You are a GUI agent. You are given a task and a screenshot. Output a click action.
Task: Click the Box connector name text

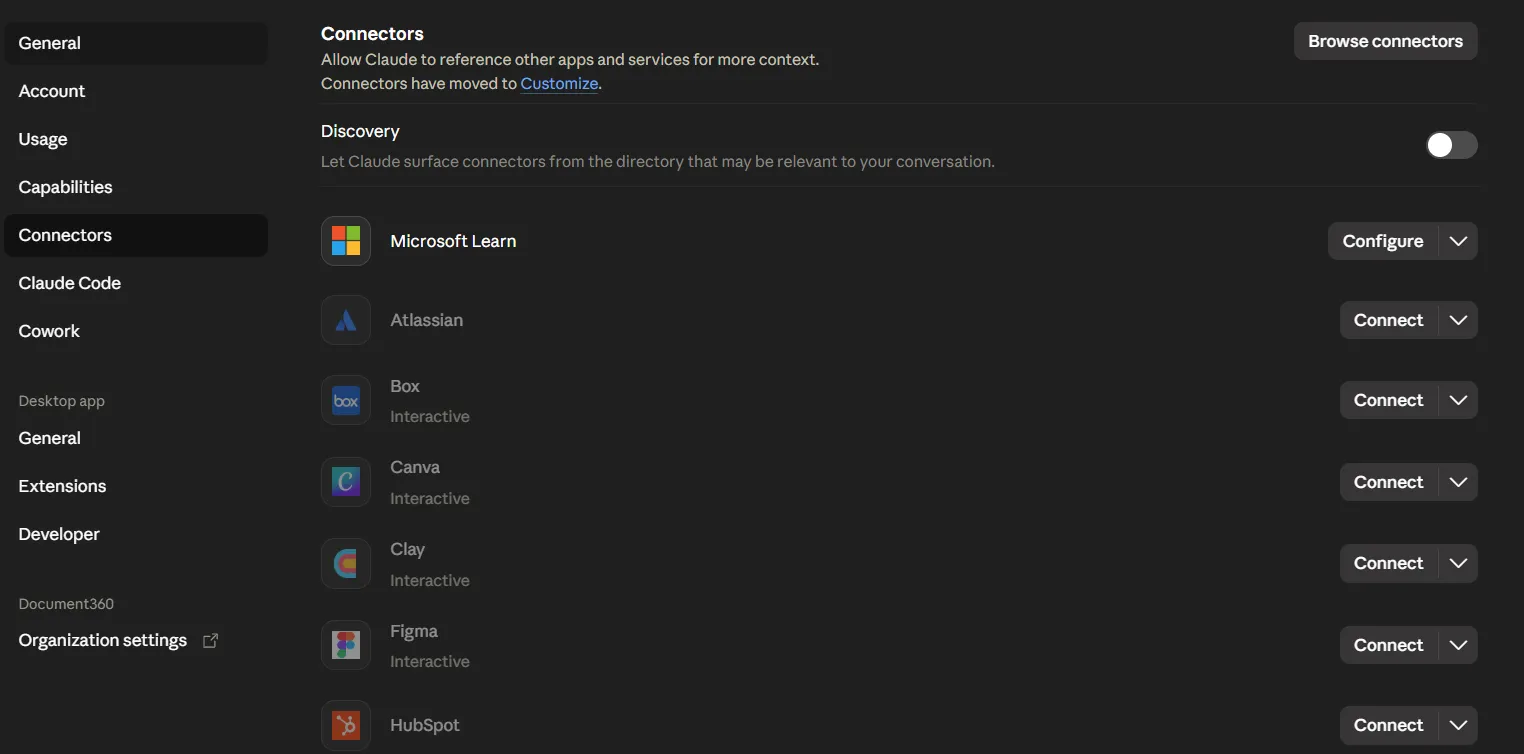click(x=405, y=386)
